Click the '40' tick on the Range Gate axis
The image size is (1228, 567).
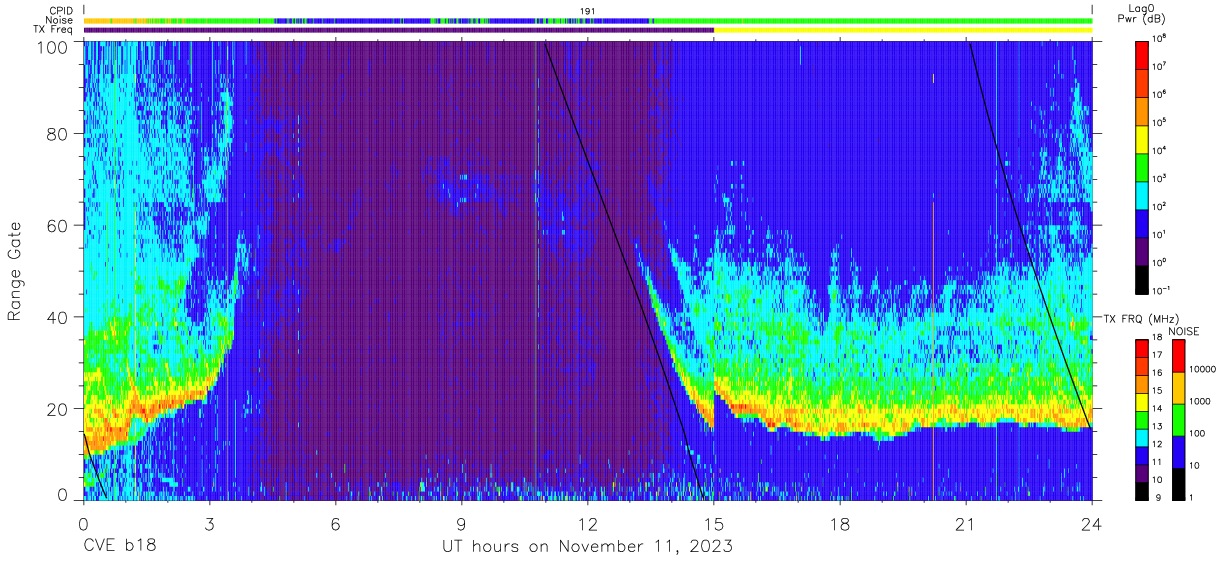point(59,317)
